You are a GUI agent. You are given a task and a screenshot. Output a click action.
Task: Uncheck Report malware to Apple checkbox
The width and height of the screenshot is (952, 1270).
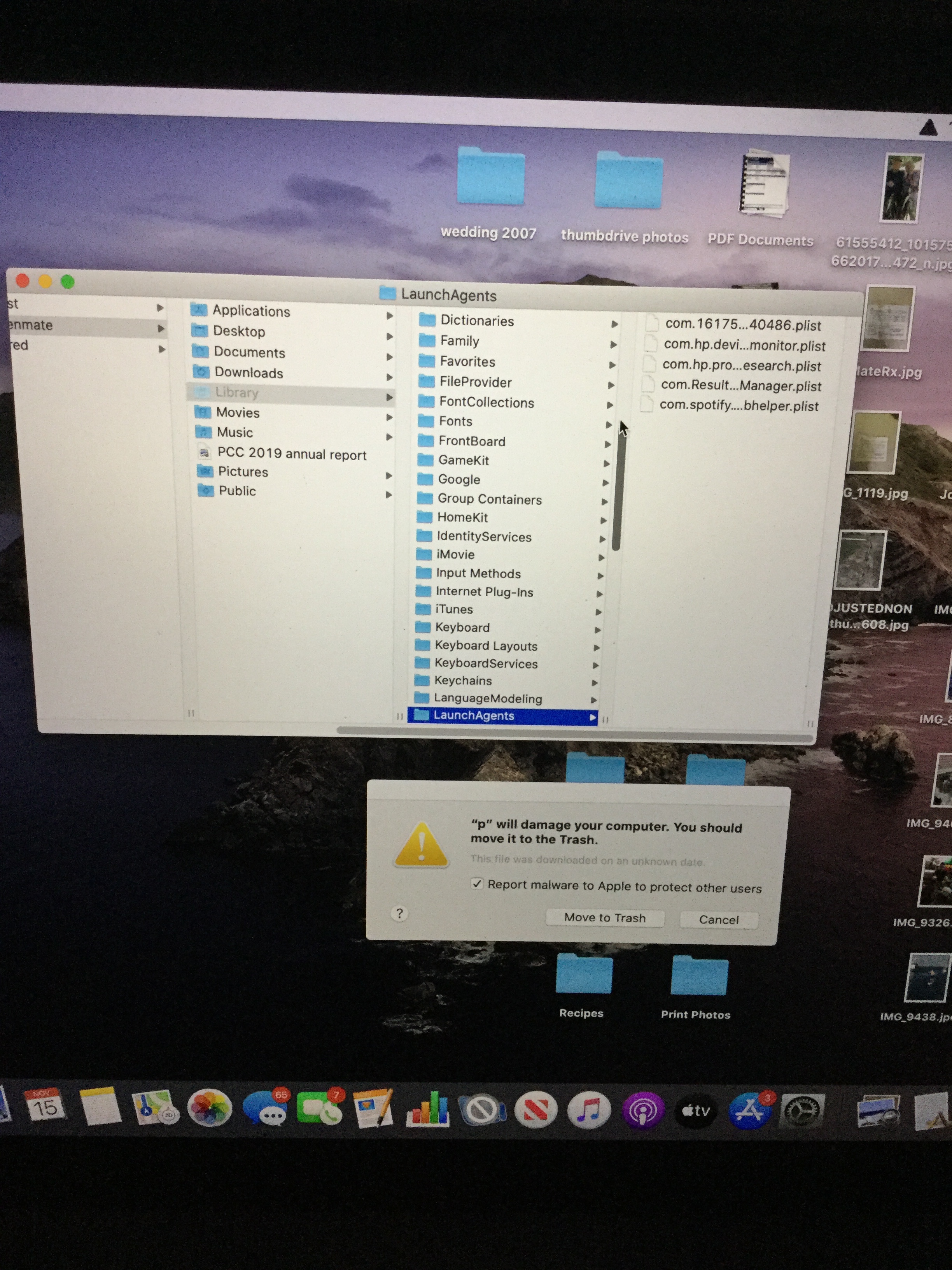(x=478, y=884)
